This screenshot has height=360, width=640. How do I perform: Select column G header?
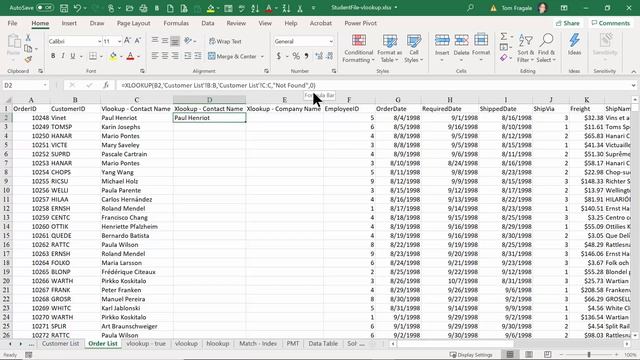click(398, 100)
